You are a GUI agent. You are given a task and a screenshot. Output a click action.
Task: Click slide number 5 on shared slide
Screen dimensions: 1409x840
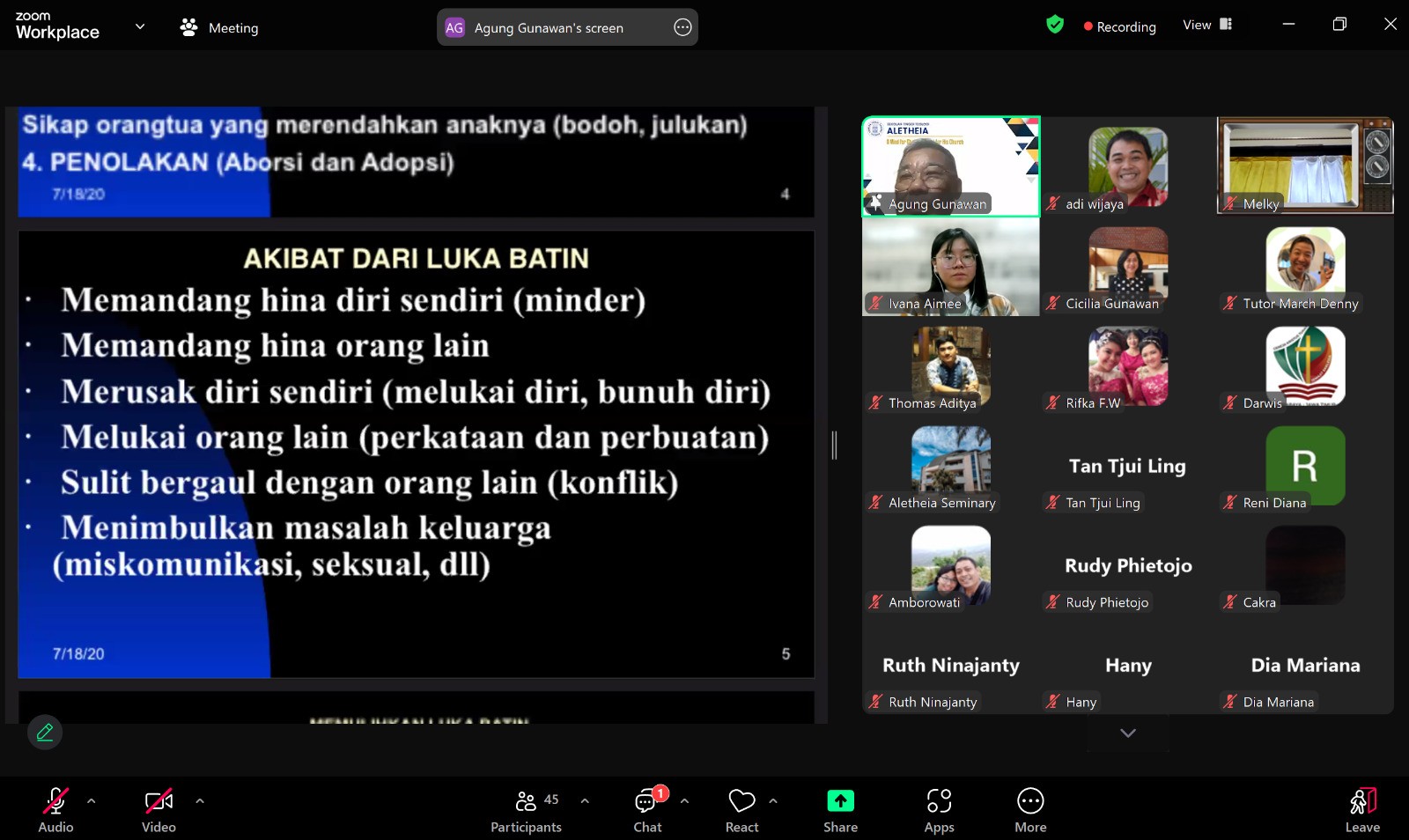[x=786, y=653]
